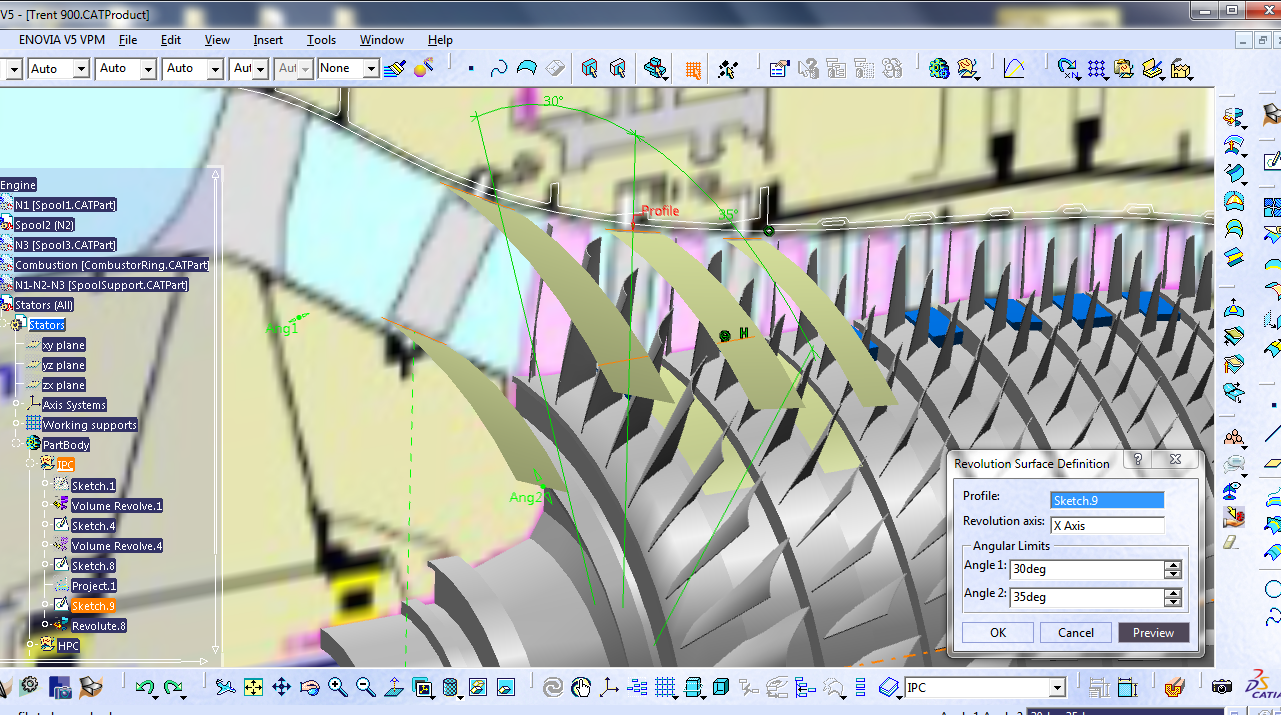Click the Capture camera icon
This screenshot has height=715, width=1281.
point(1221,687)
